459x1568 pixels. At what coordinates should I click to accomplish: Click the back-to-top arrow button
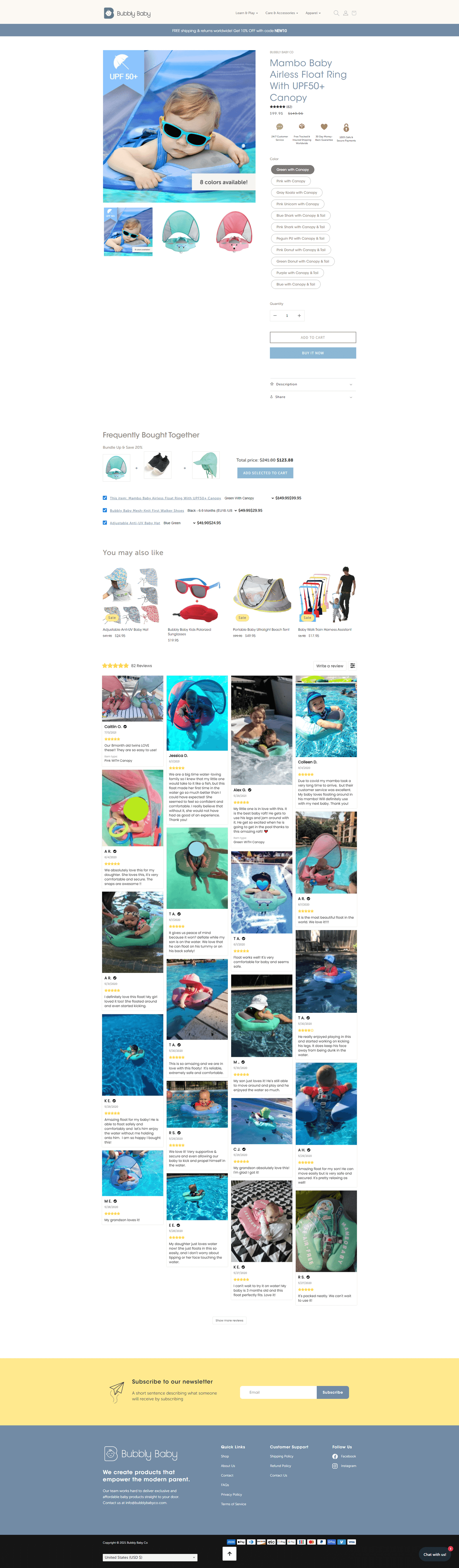(229, 1553)
